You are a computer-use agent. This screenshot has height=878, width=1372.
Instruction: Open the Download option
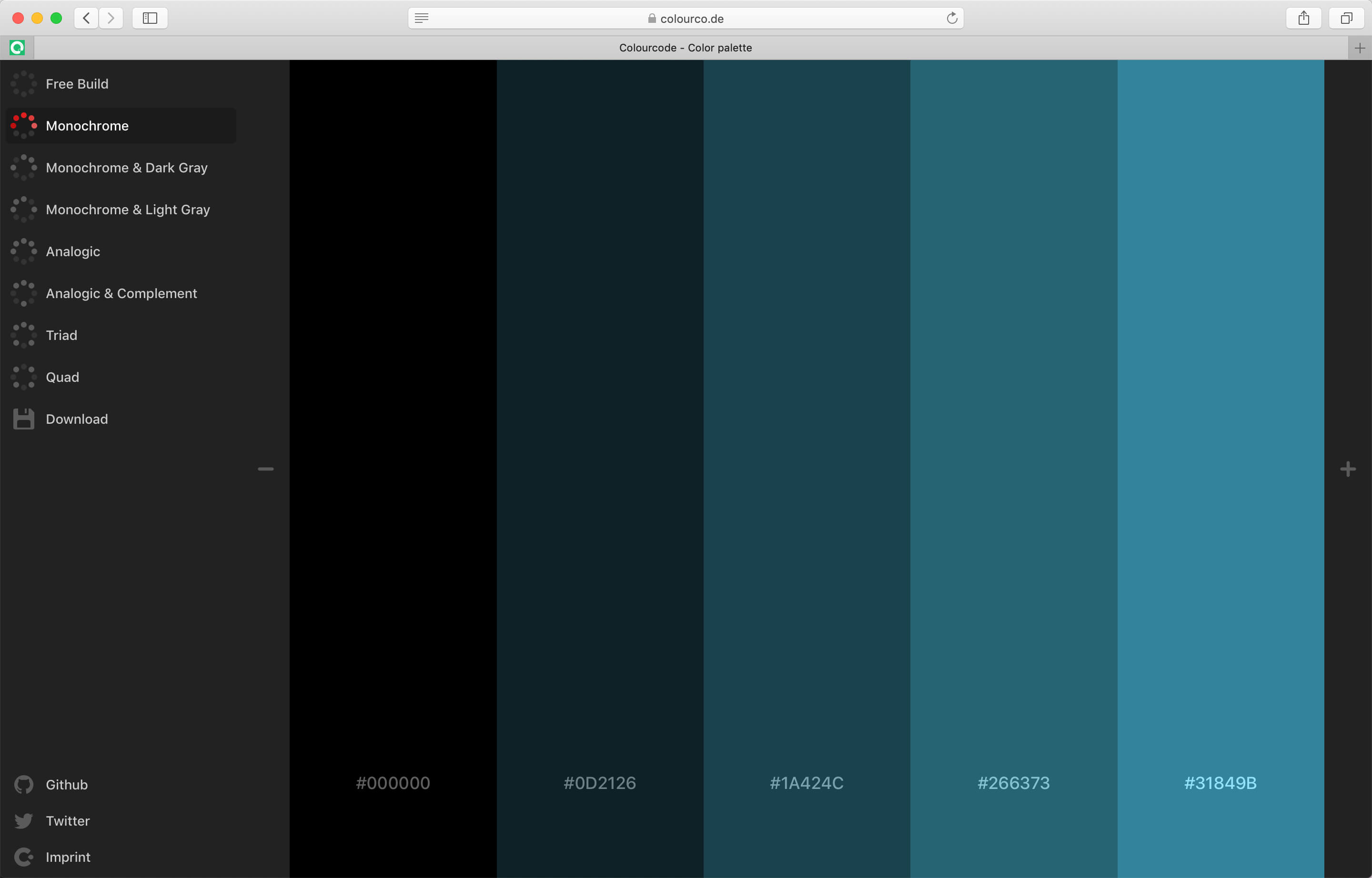77,419
